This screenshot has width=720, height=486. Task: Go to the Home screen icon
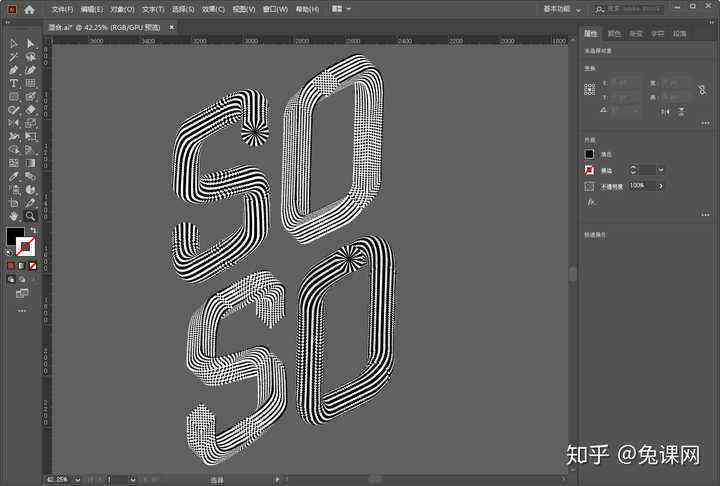tap(29, 9)
